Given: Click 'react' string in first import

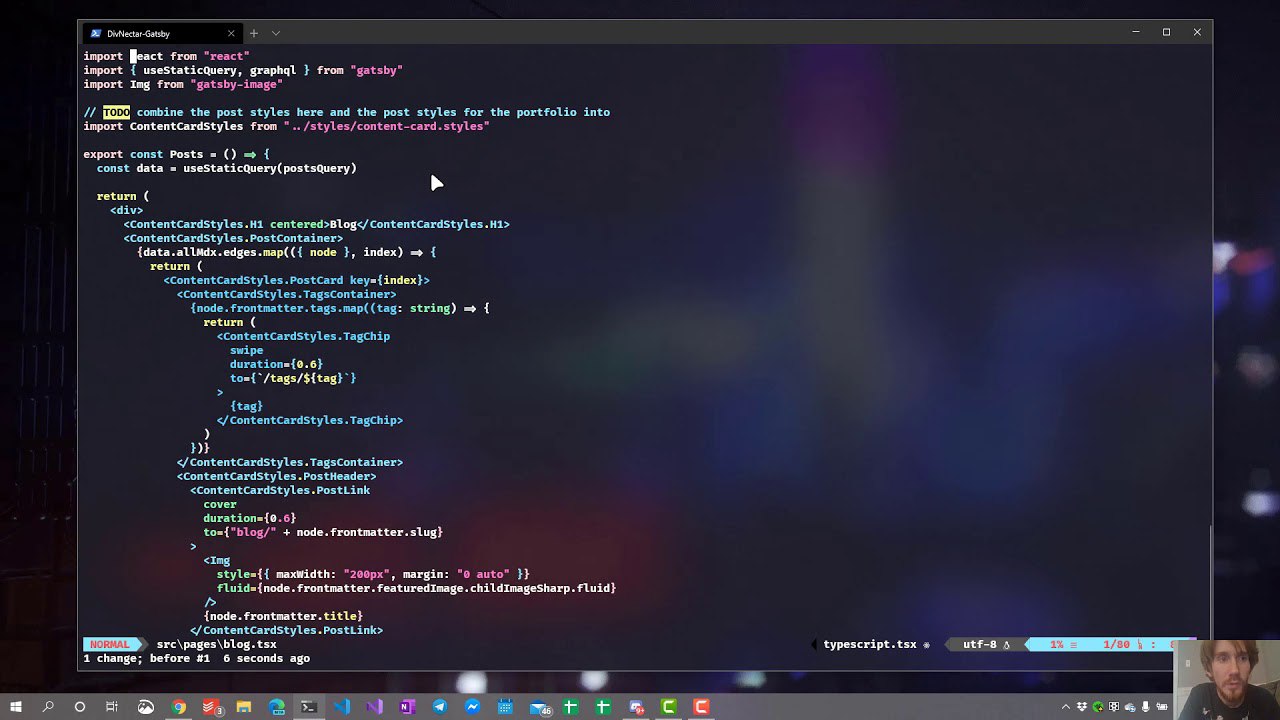Looking at the screenshot, I should (226, 56).
